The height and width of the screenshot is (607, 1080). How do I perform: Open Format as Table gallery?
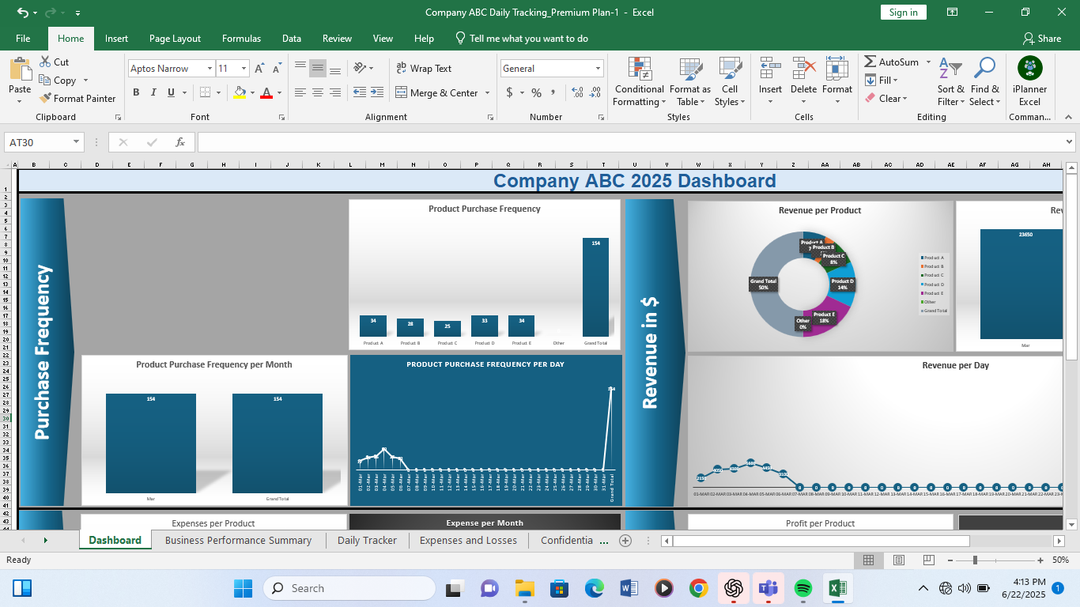coord(690,82)
